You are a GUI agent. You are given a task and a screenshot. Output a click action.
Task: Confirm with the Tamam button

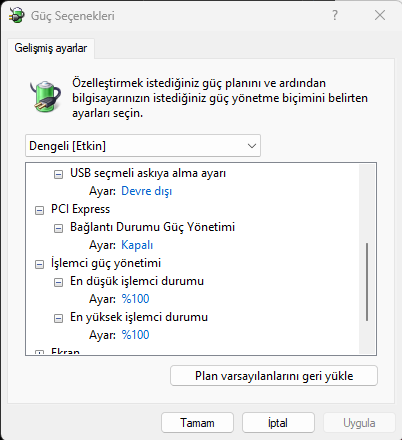tap(197, 423)
